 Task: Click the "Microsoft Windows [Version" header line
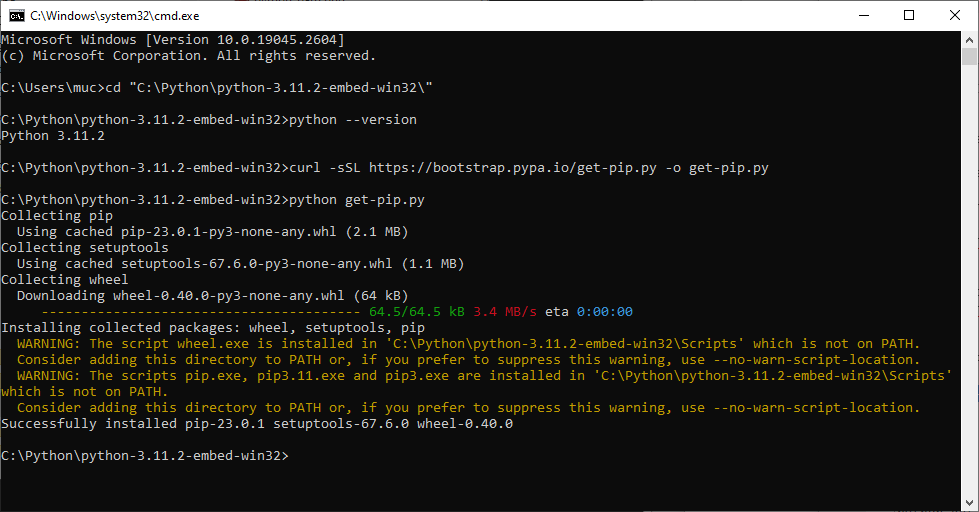point(173,39)
